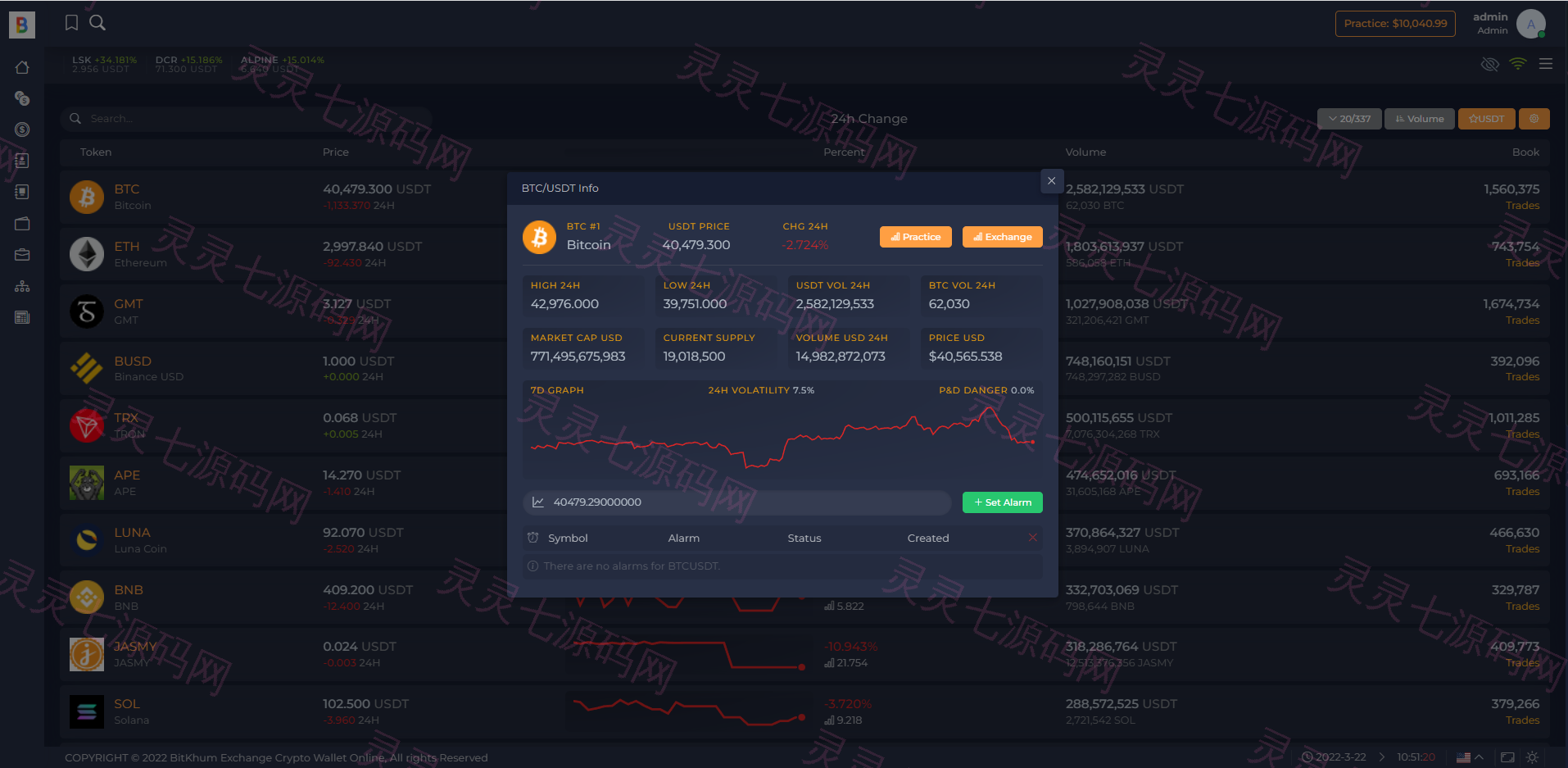This screenshot has height=768, width=1568.
Task: Click the red X in alarm table header
Action: point(1033,538)
